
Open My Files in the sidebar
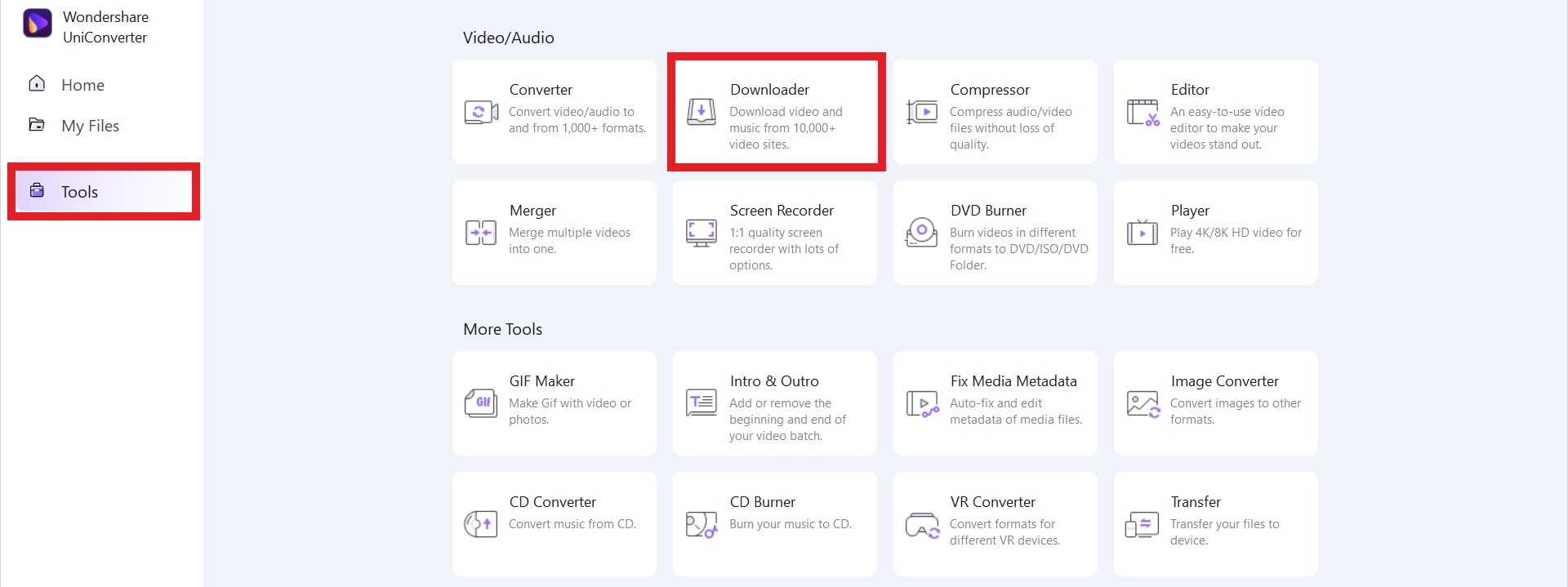point(90,126)
